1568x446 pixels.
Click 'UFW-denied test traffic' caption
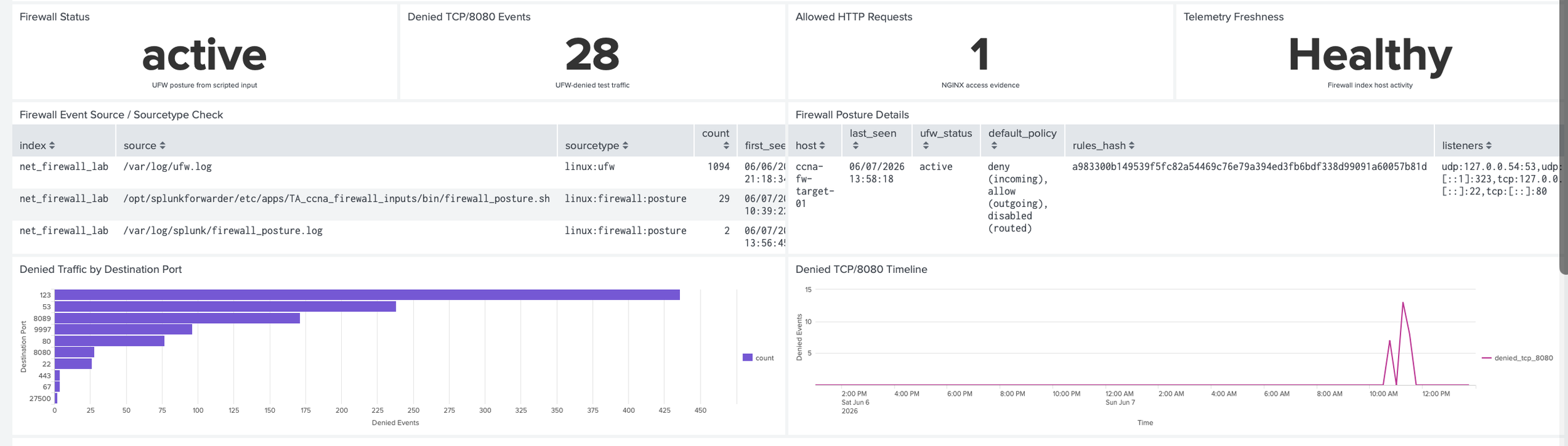point(592,85)
